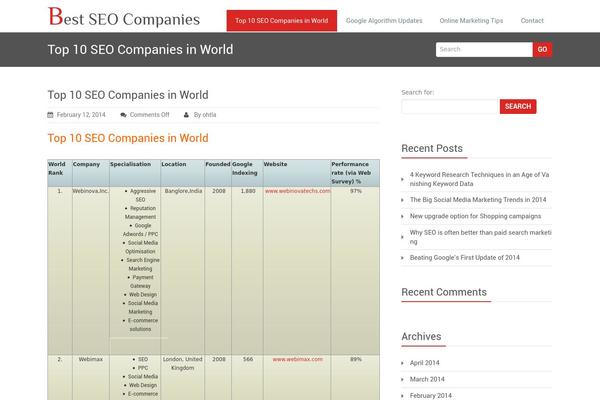Click the comments bubble icon
The image size is (600, 400).
123,115
